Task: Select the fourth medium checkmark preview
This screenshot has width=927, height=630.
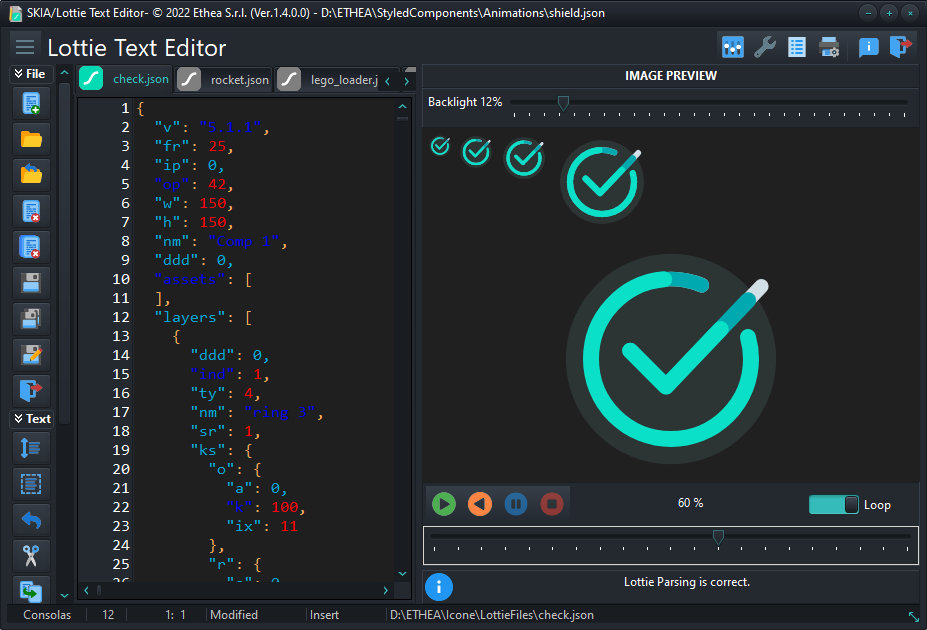Action: coord(602,181)
